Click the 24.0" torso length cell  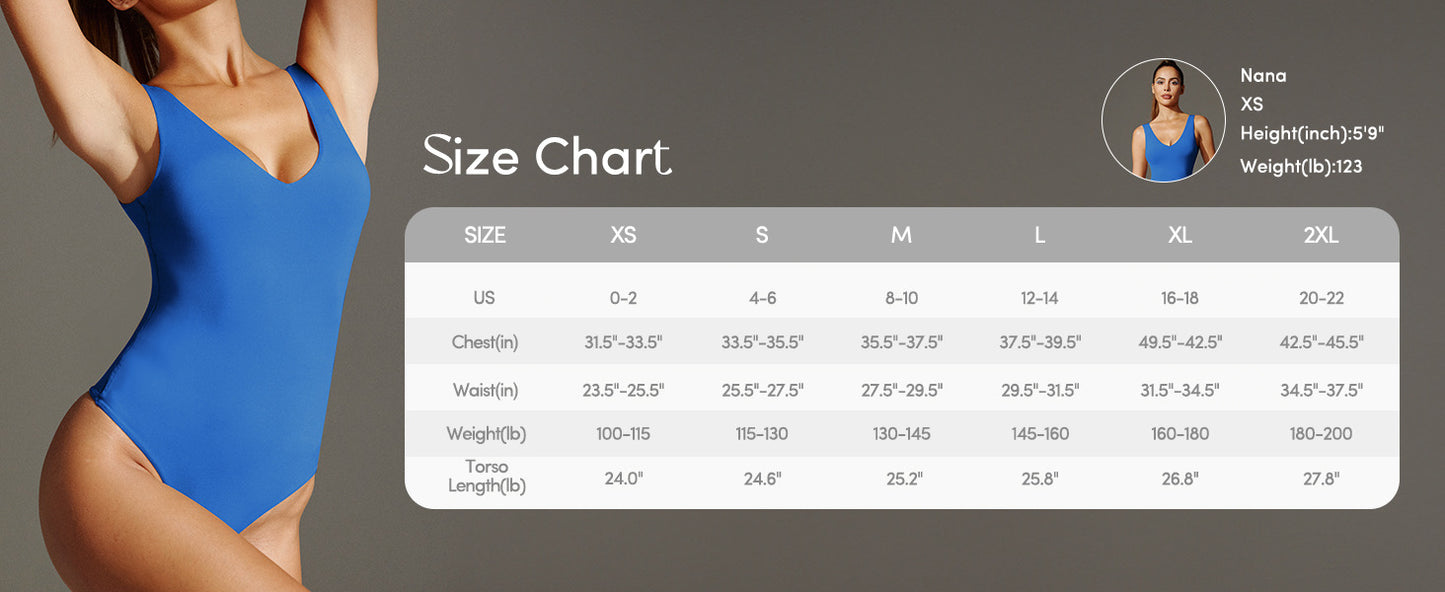tap(623, 478)
